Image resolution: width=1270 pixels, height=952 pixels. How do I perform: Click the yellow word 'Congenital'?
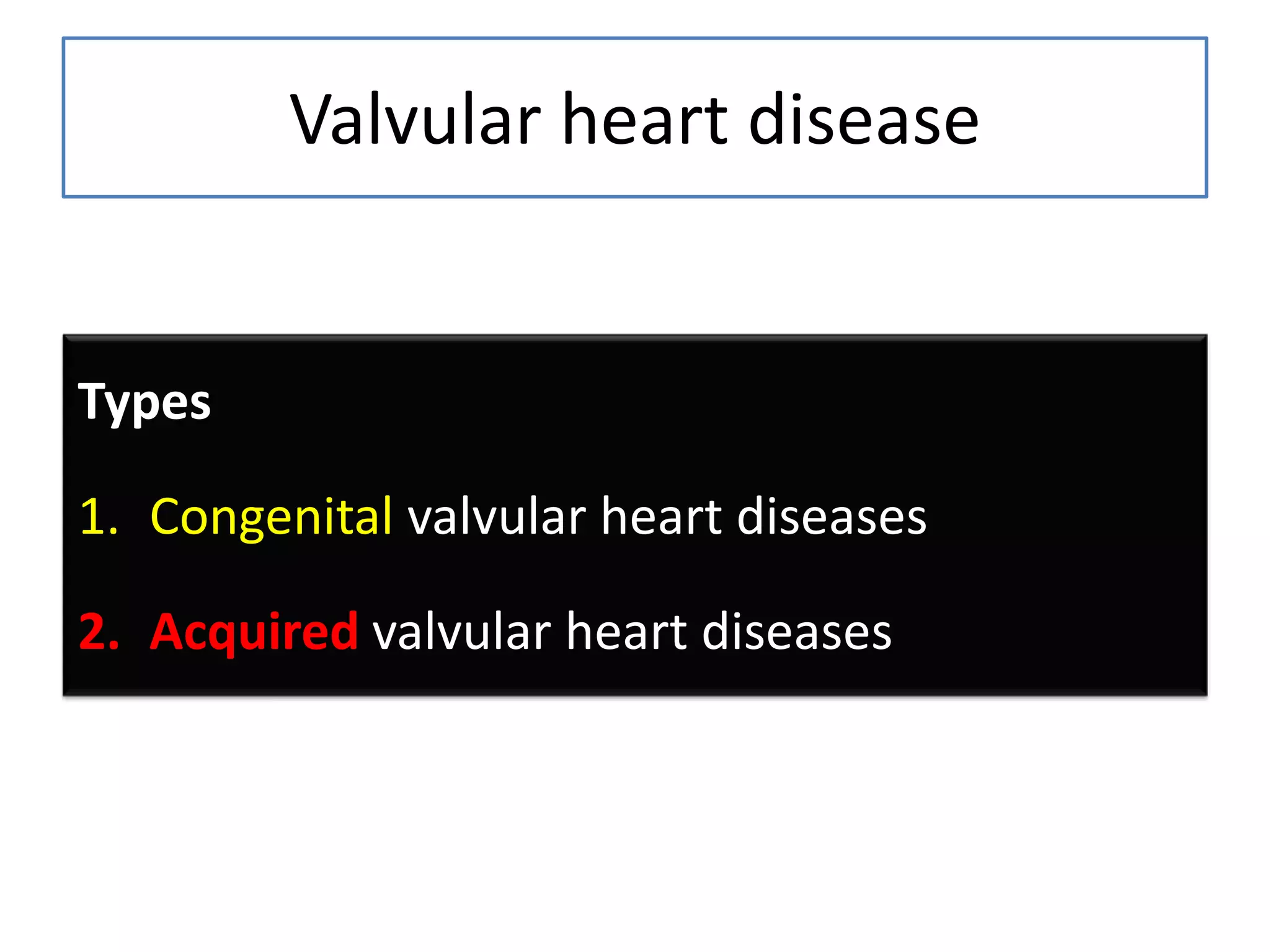click(271, 518)
